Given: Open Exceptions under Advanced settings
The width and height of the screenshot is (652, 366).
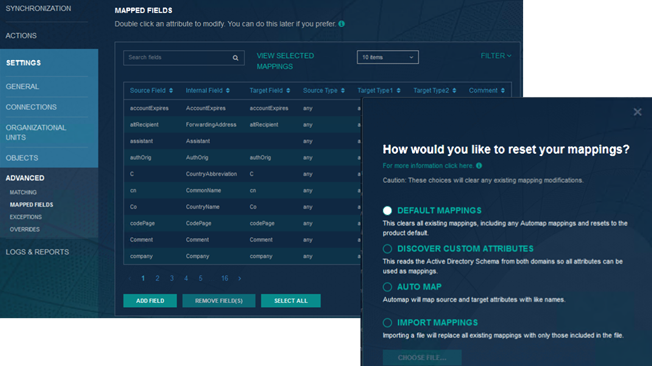Looking at the screenshot, I should 26,217.
